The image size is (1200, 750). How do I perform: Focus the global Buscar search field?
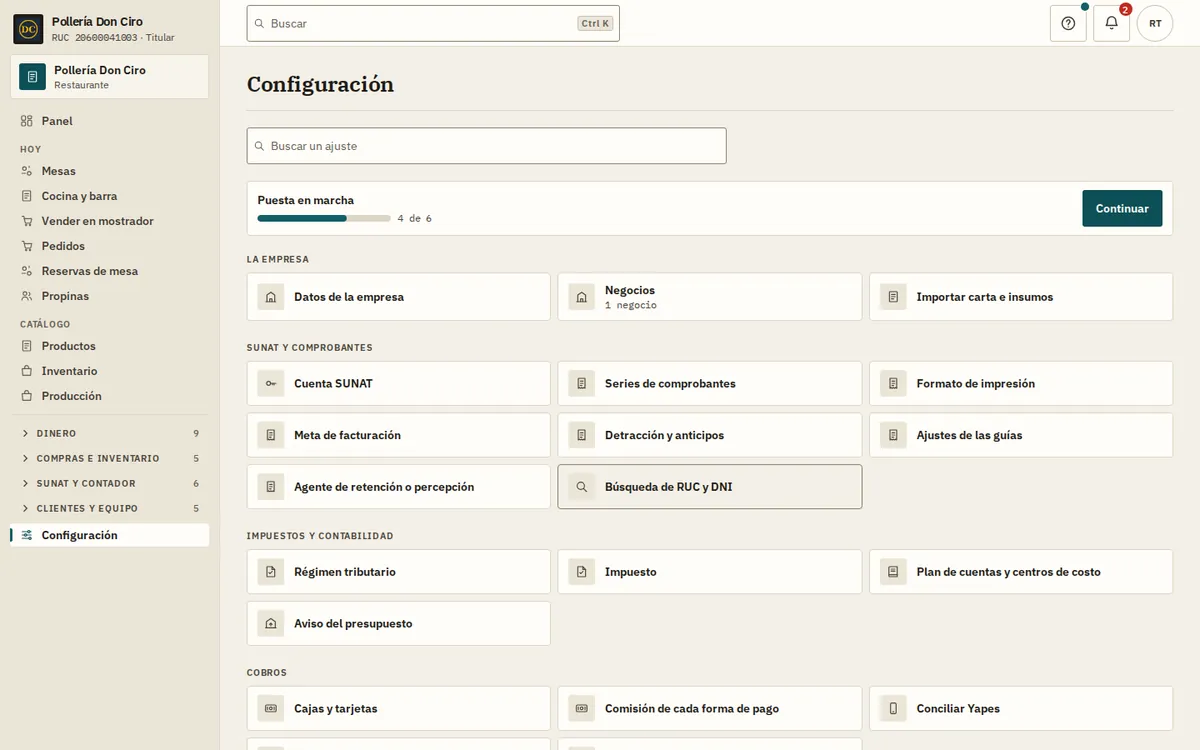(x=433, y=23)
